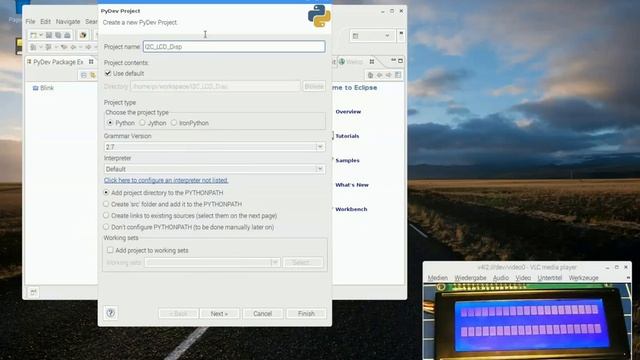
Task: Open the Video menu in VLC
Action: point(523,278)
